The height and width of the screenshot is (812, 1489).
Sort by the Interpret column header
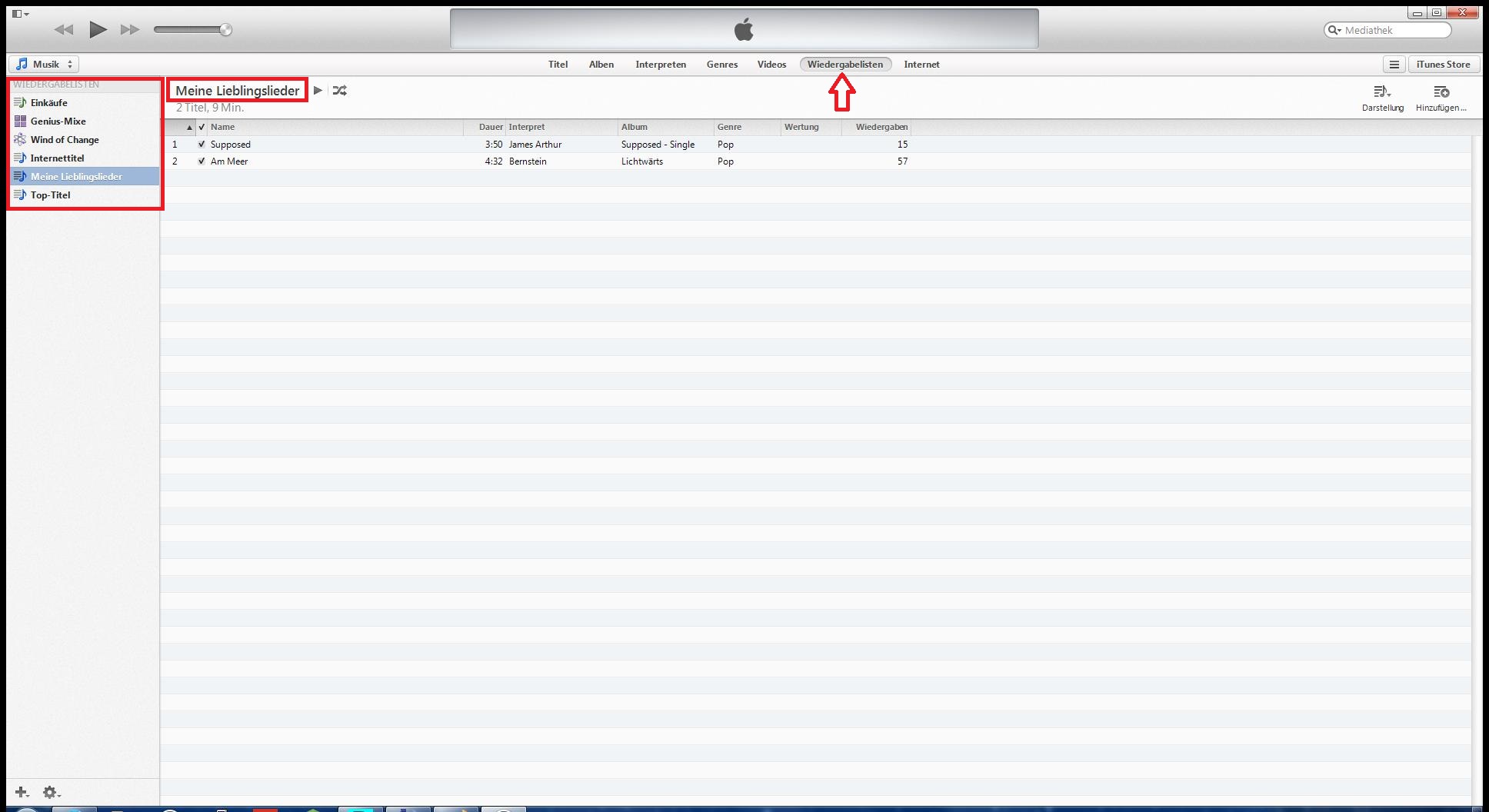point(561,127)
